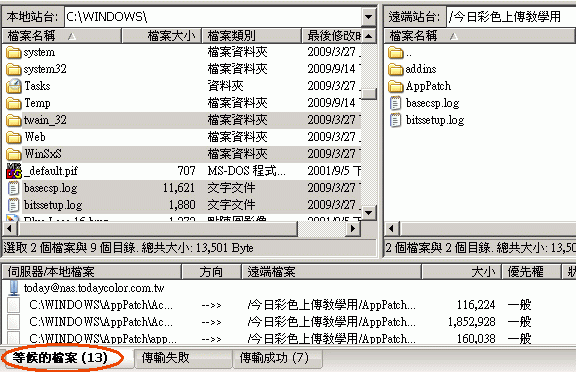Sort the remote list by 檔案名稱 header

479,36
